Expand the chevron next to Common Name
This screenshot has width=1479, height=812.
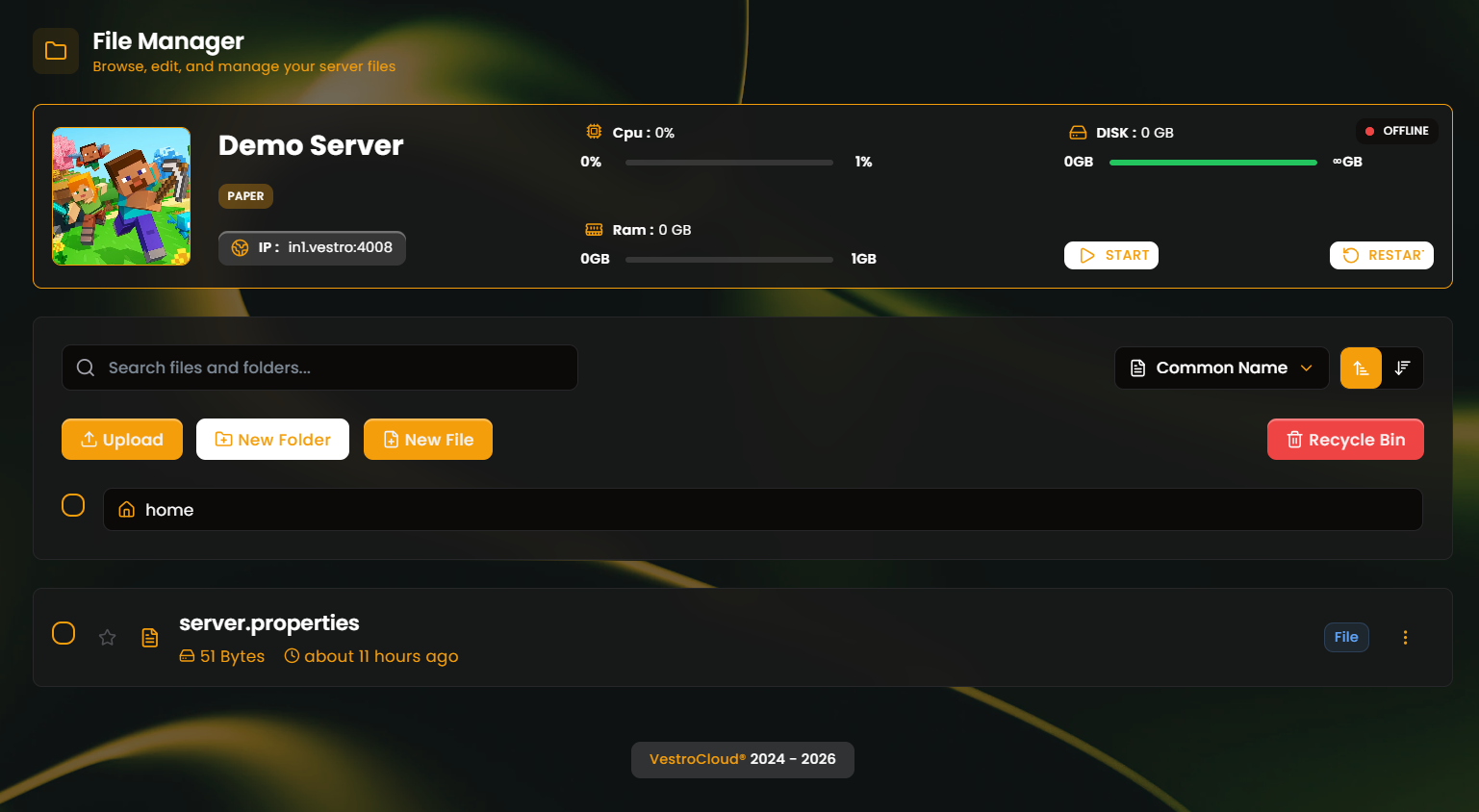[x=1308, y=368]
